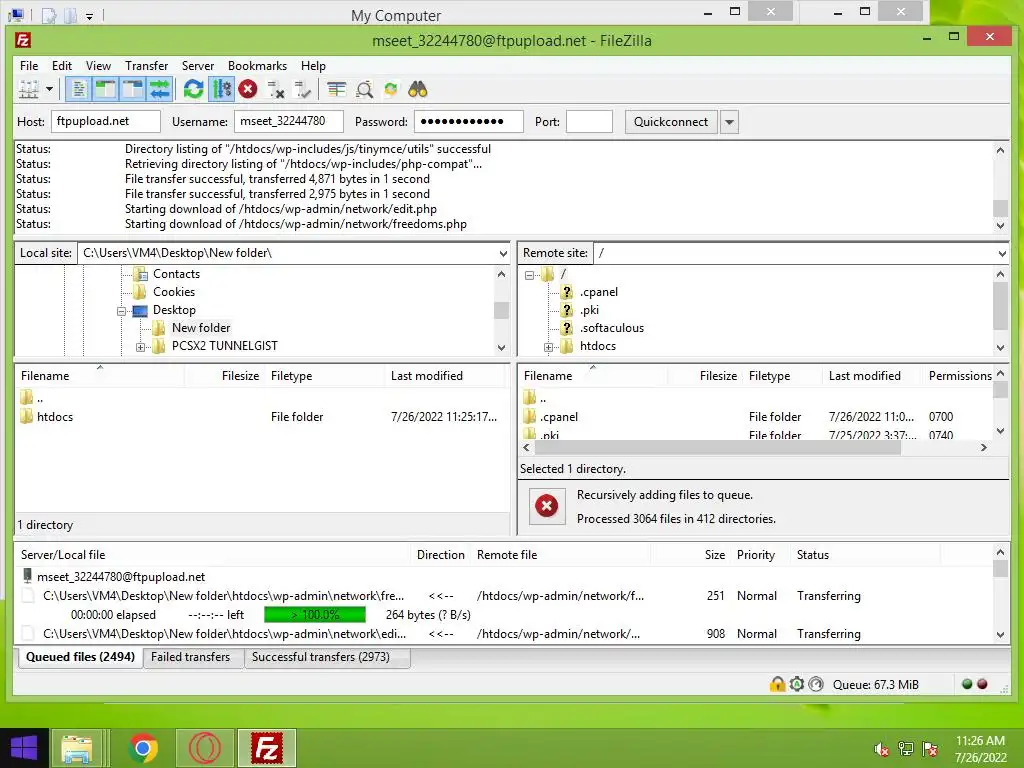
Task: Open the Site Manager dropdown arrow
Action: [x=49, y=89]
